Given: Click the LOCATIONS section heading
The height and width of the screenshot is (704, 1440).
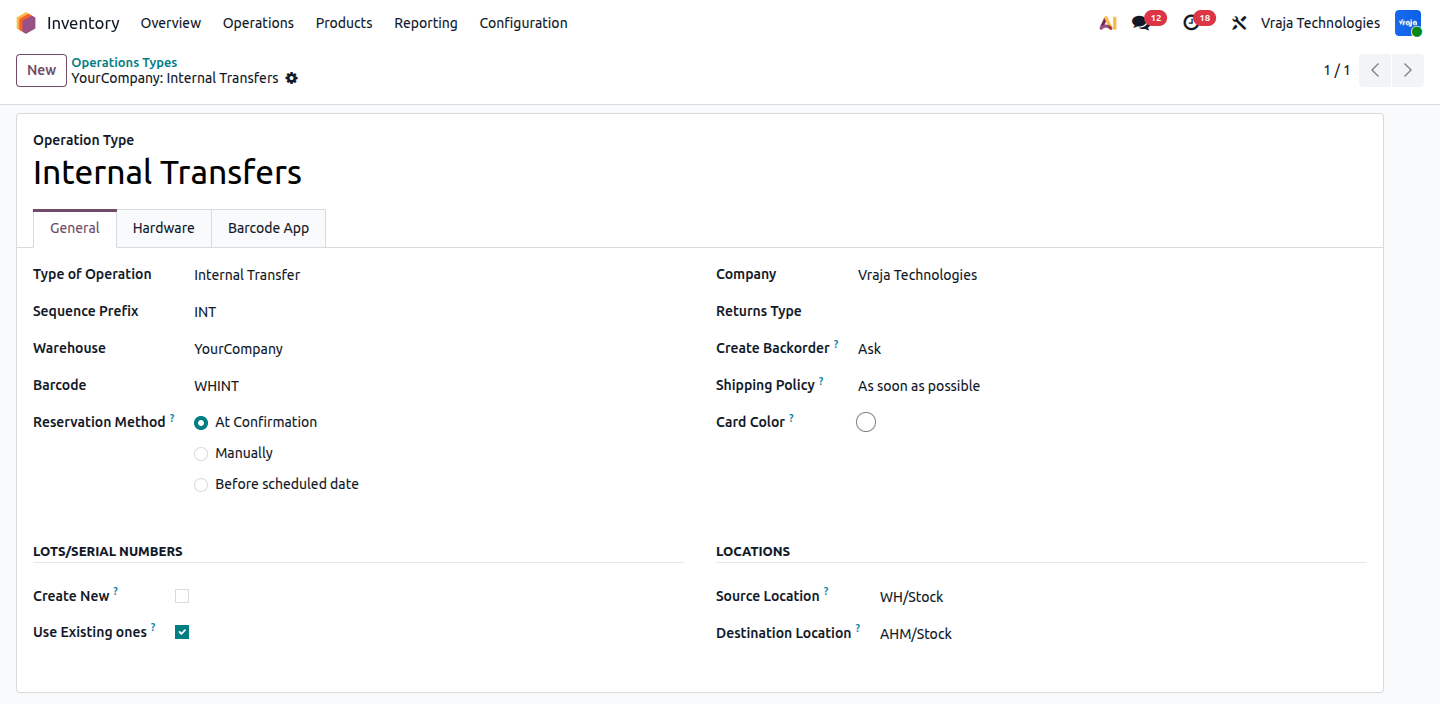Looking at the screenshot, I should pos(753,551).
